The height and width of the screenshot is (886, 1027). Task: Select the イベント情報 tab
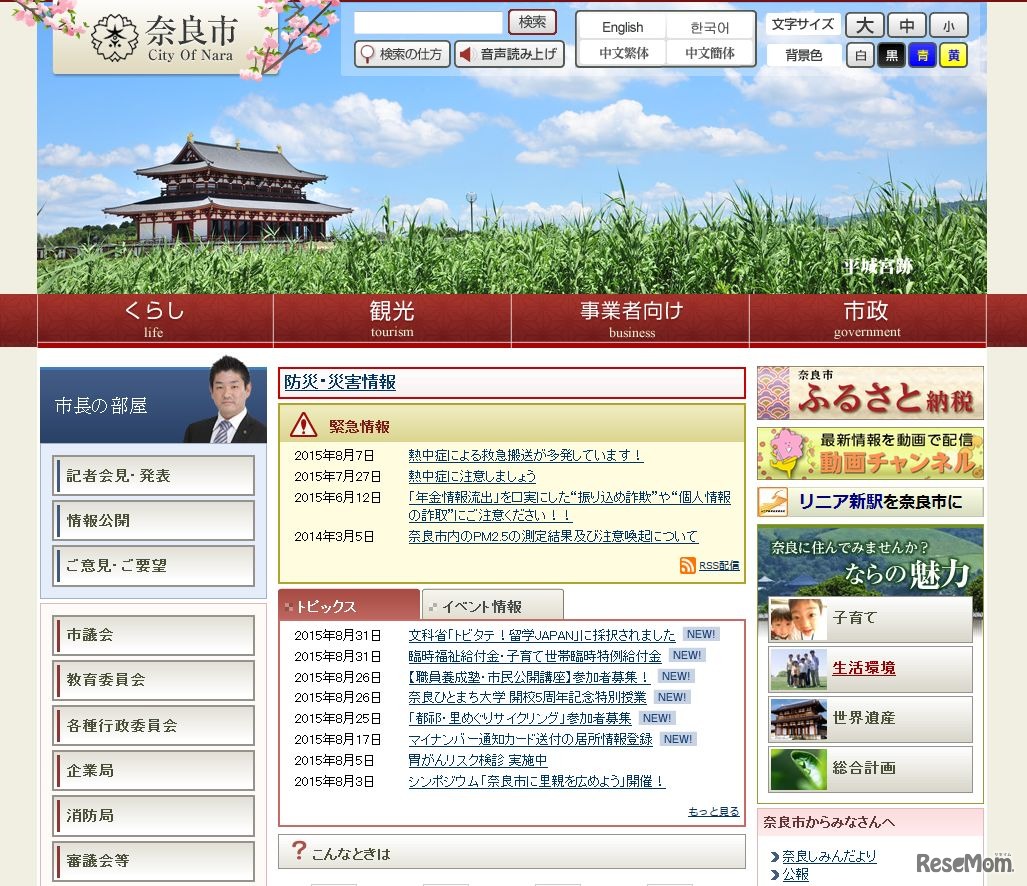(493, 606)
